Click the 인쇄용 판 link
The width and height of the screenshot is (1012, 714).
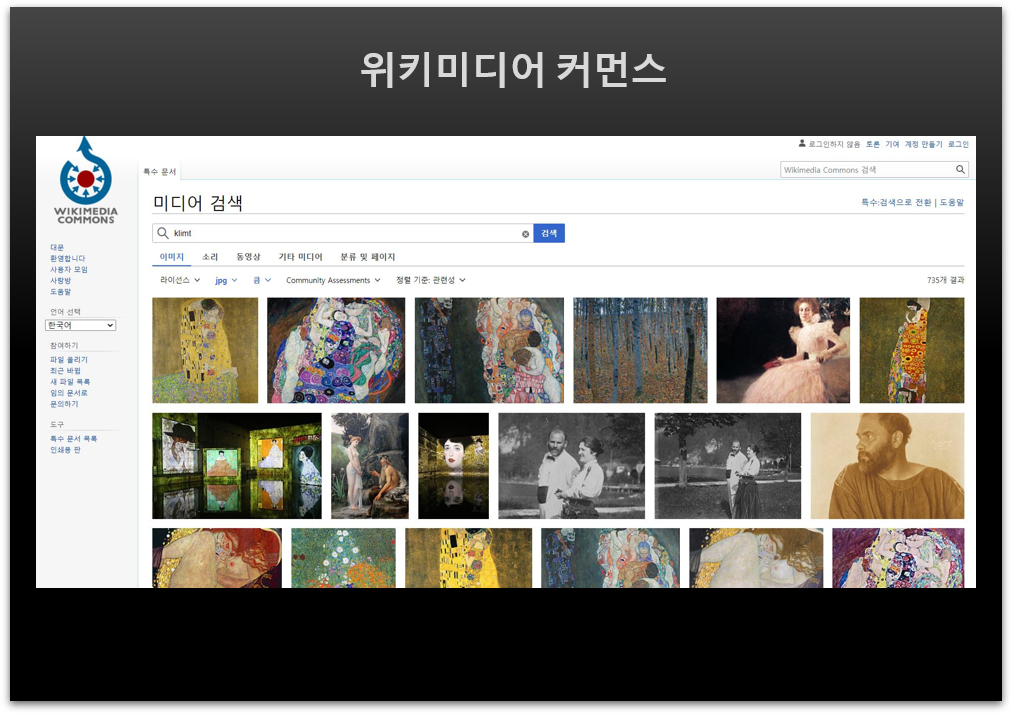point(65,450)
